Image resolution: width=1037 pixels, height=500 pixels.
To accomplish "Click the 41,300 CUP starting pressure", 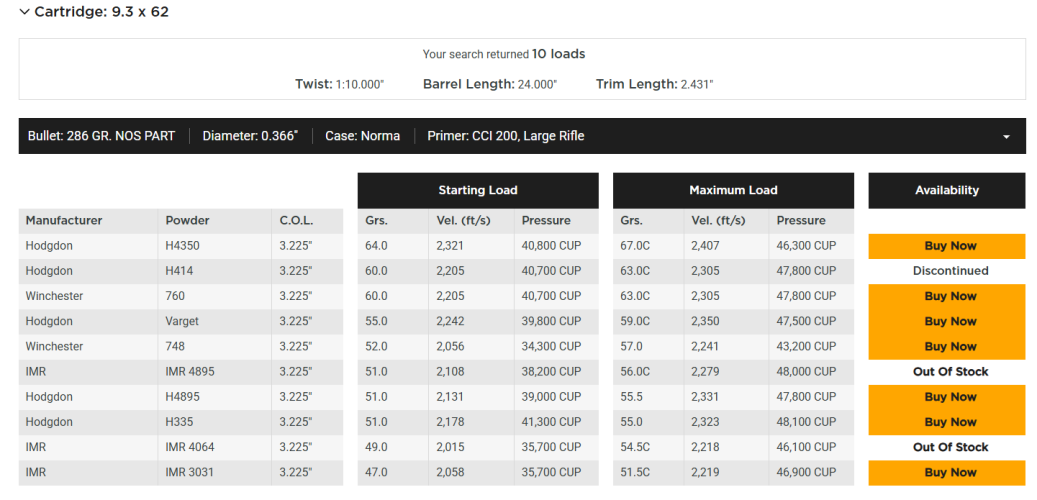I will pyautogui.click(x=552, y=422).
